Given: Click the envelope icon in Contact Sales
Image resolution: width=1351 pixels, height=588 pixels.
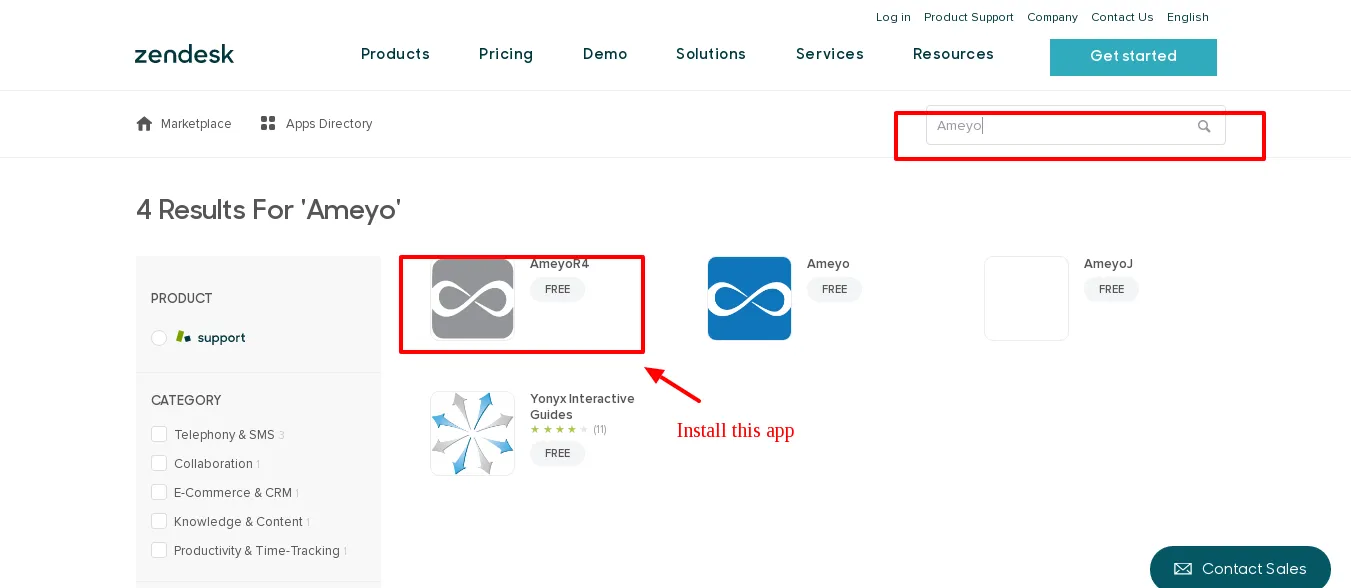Looking at the screenshot, I should tap(1183, 569).
